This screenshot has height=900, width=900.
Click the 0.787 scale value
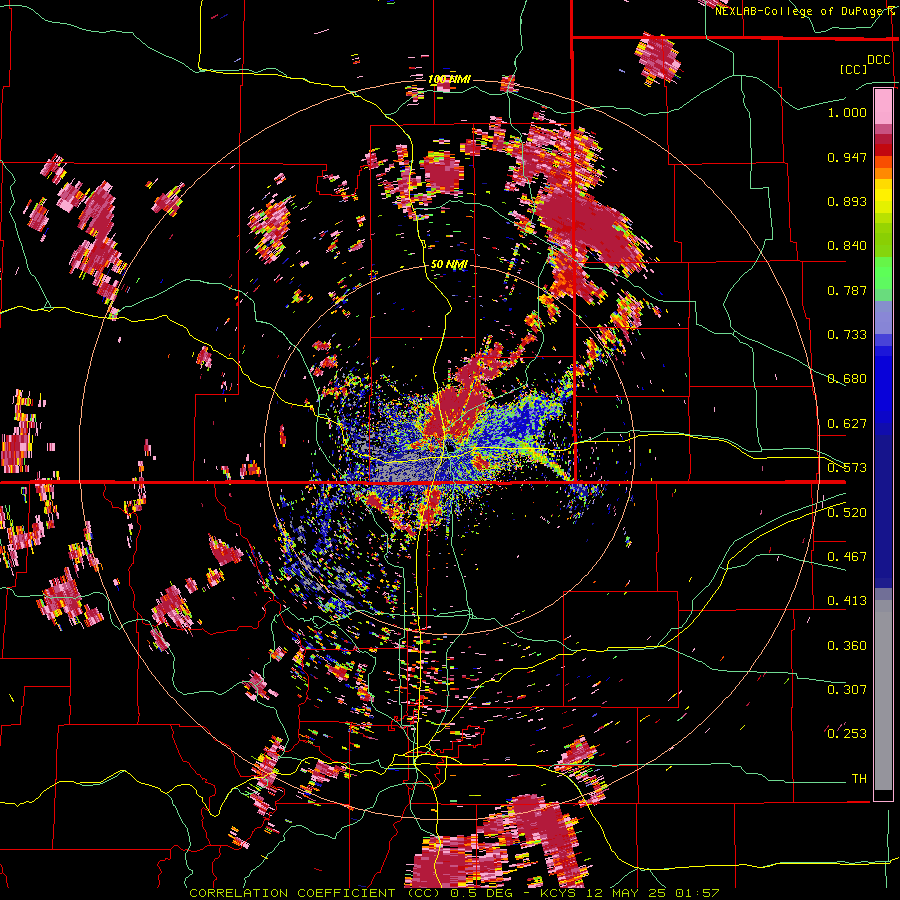click(x=847, y=290)
